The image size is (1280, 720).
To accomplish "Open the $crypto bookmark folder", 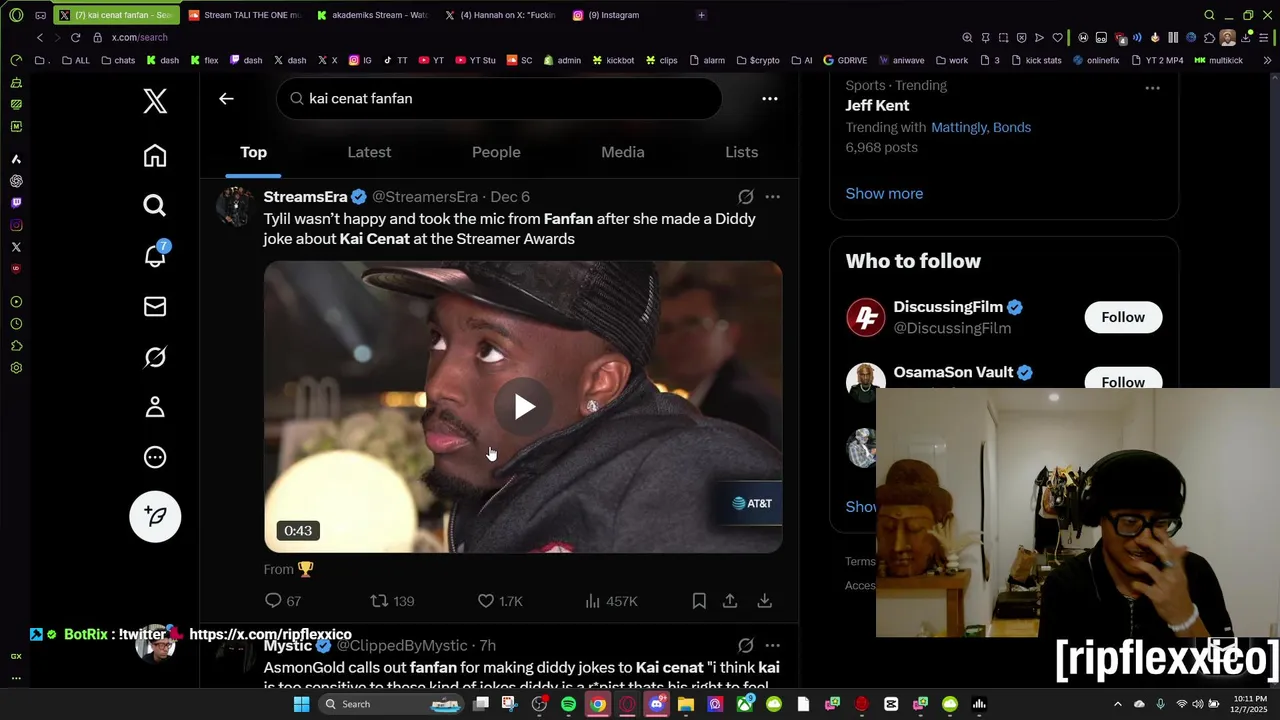I will [x=758, y=60].
